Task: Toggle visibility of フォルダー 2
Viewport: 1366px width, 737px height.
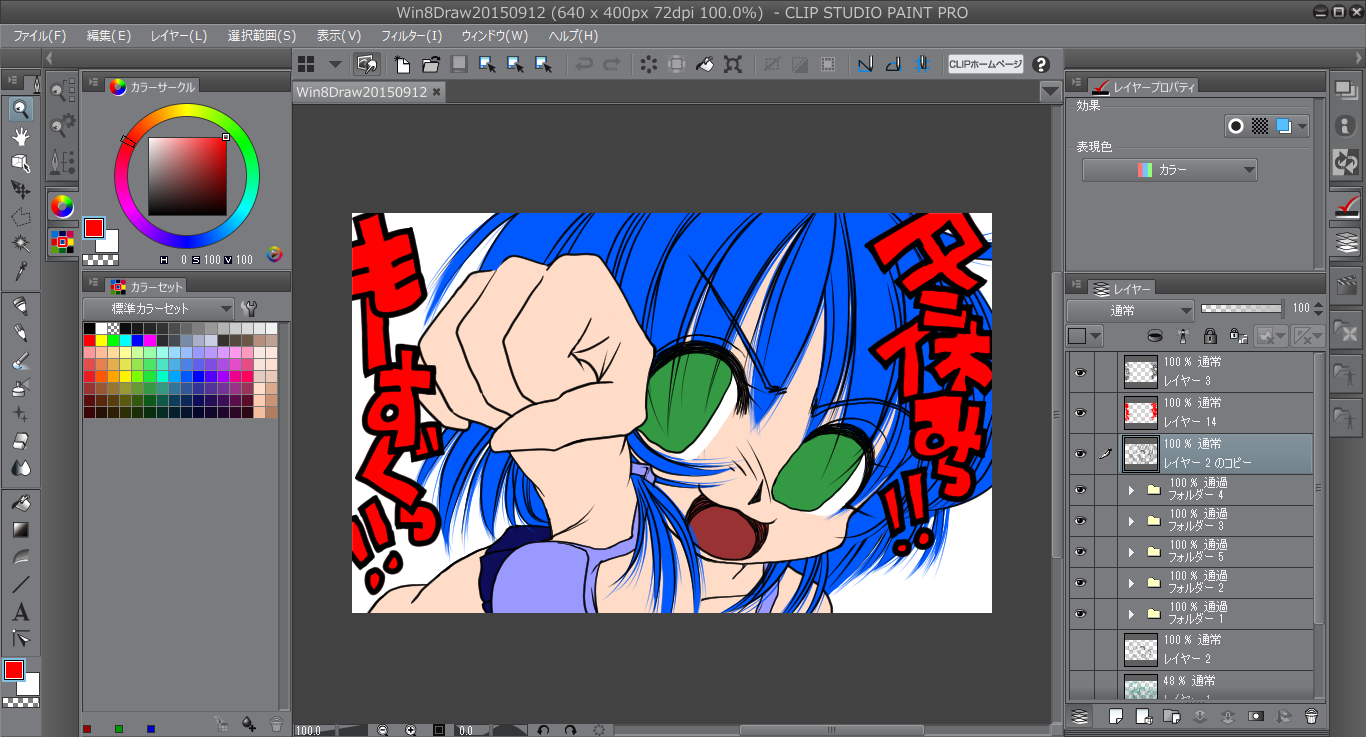Action: (x=1080, y=583)
